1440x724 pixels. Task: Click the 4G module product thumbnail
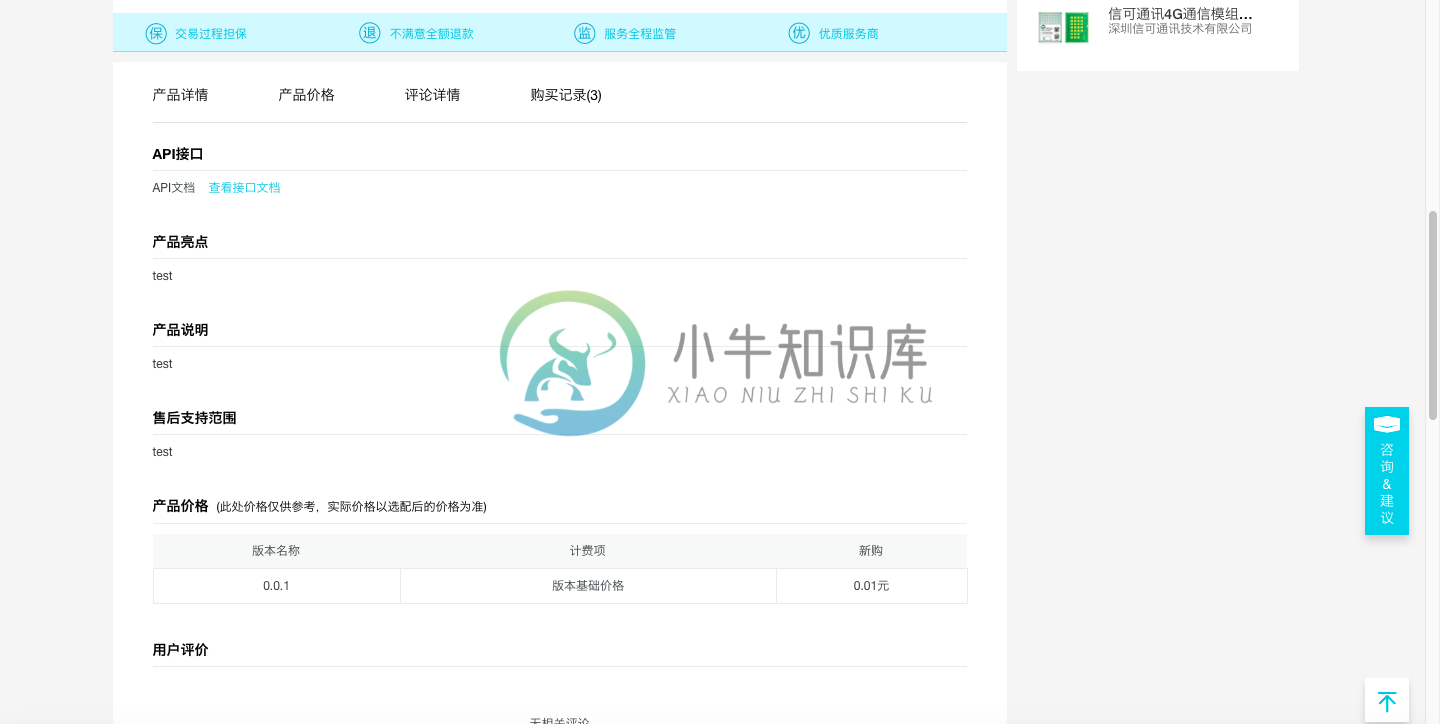pos(1063,28)
